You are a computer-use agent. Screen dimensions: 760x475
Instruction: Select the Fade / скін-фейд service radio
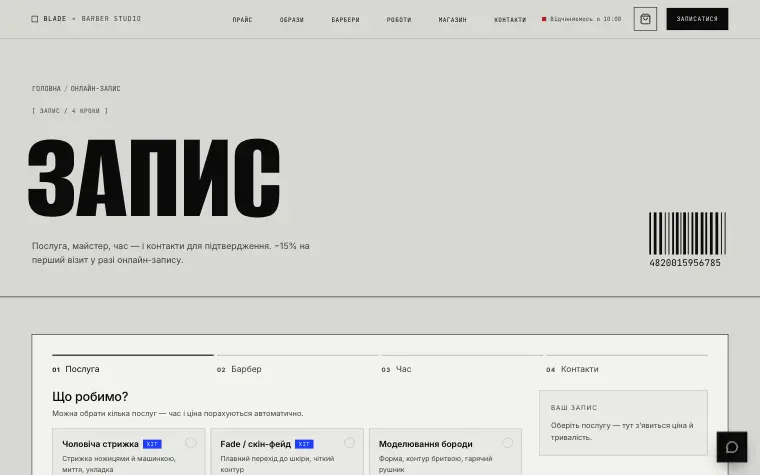click(349, 443)
